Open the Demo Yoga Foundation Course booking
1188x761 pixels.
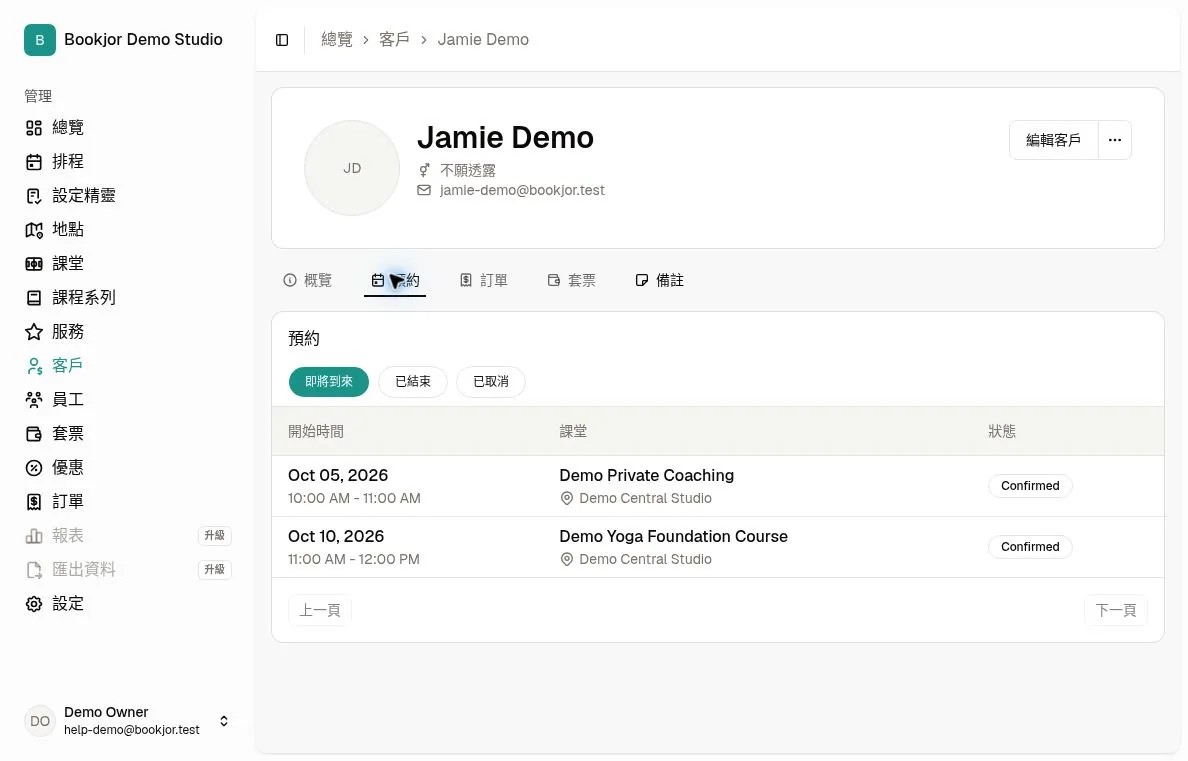click(x=674, y=537)
